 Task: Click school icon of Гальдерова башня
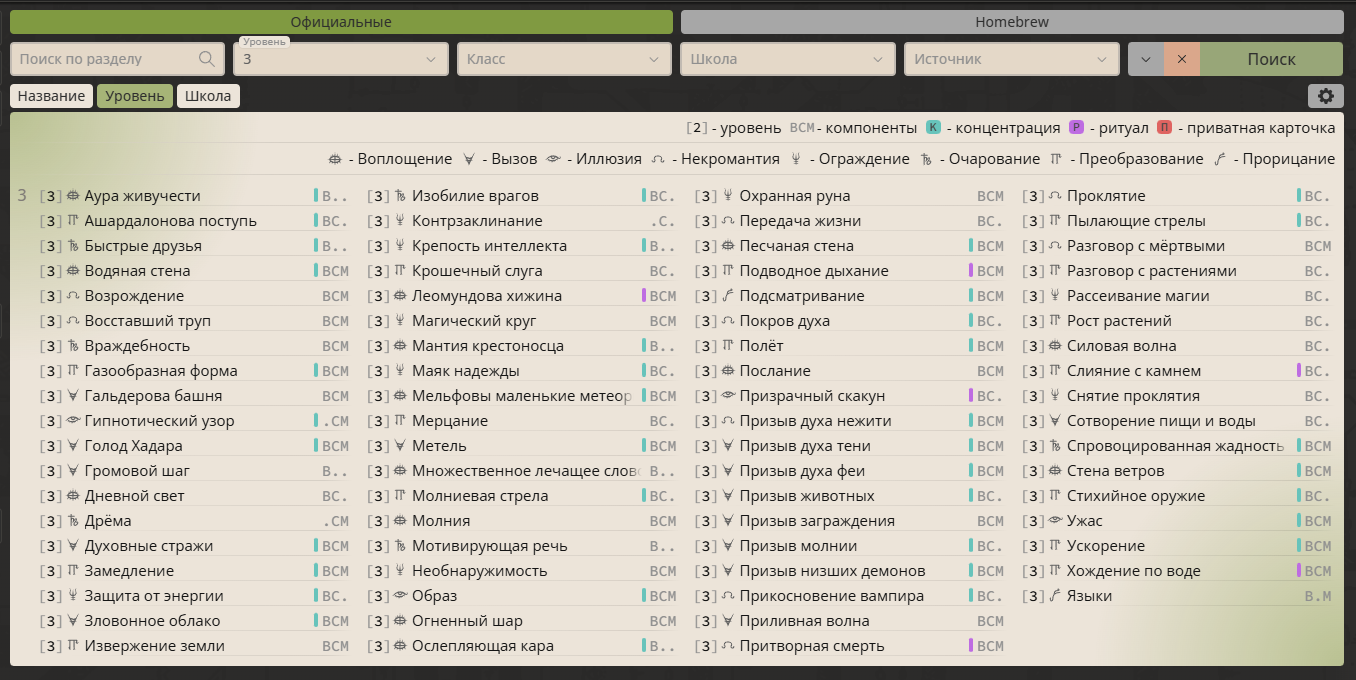tap(73, 396)
